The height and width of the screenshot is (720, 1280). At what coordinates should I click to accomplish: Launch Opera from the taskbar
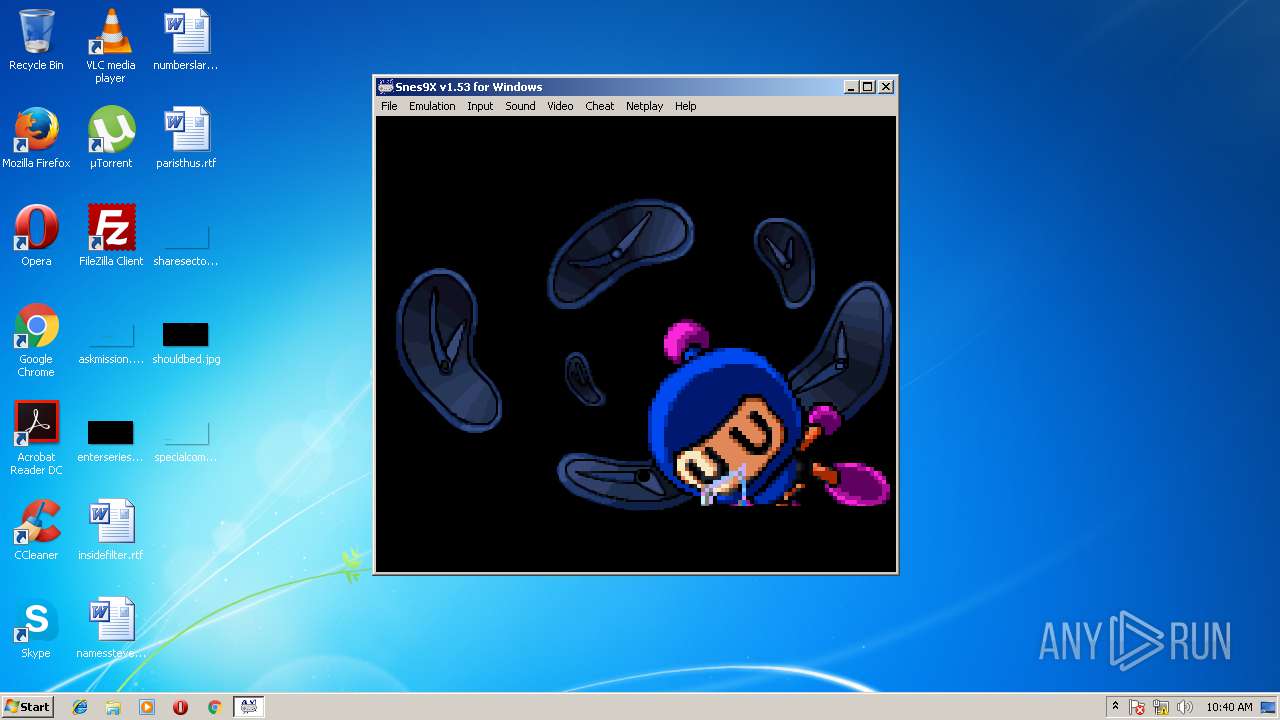click(180, 707)
